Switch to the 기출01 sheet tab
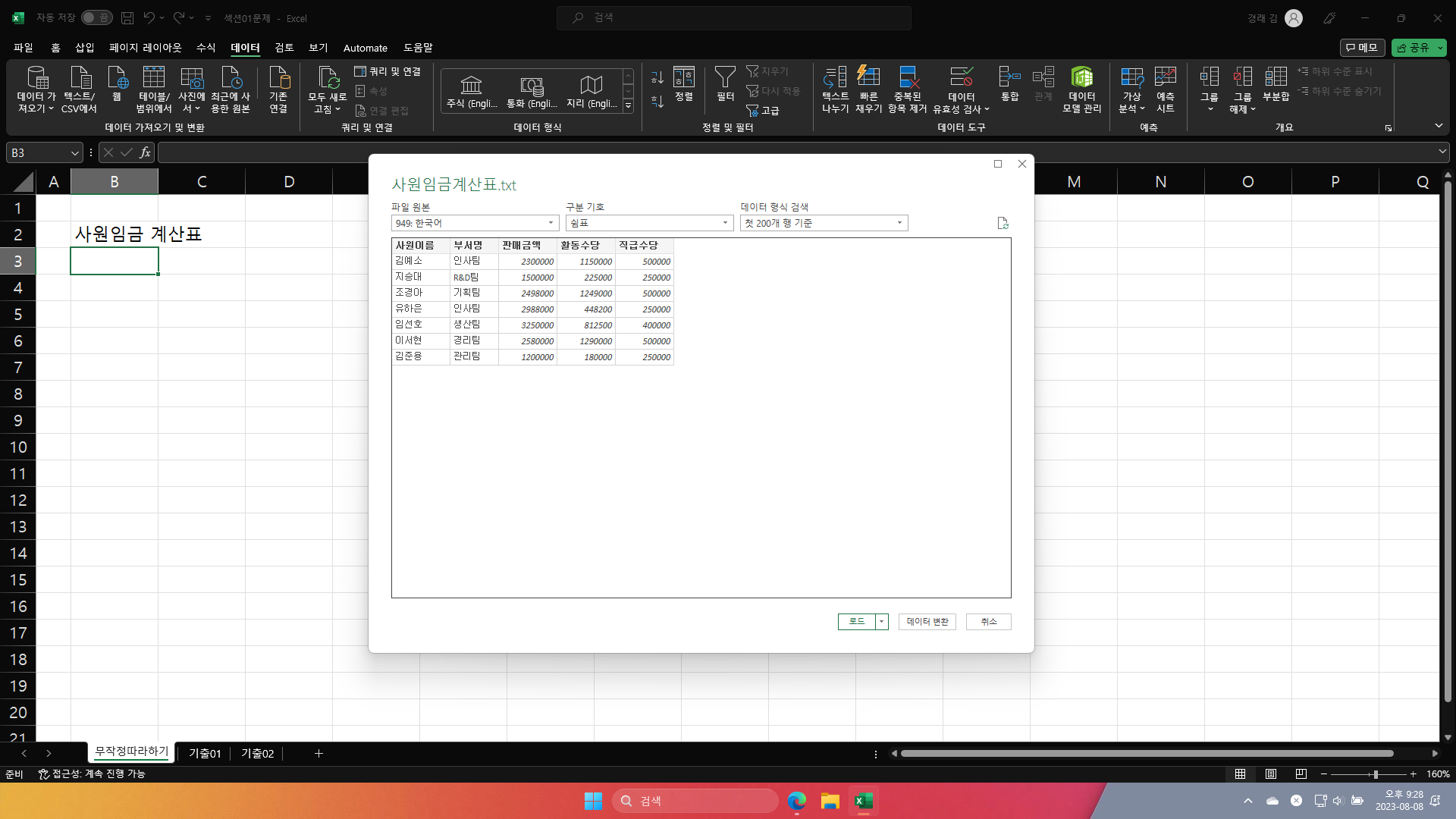The width and height of the screenshot is (1456, 819). coord(205,754)
